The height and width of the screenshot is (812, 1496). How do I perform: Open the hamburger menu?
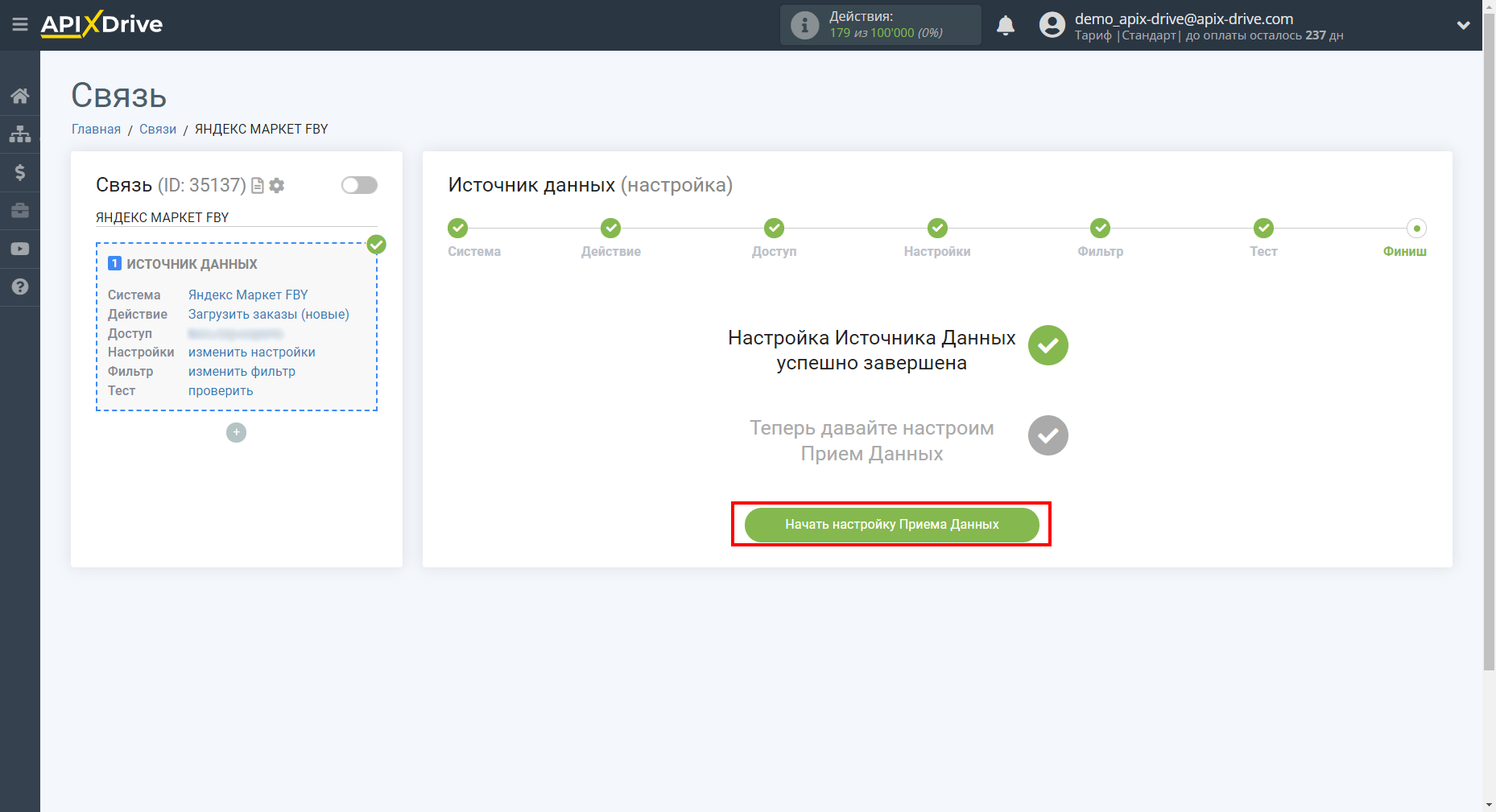(x=20, y=25)
